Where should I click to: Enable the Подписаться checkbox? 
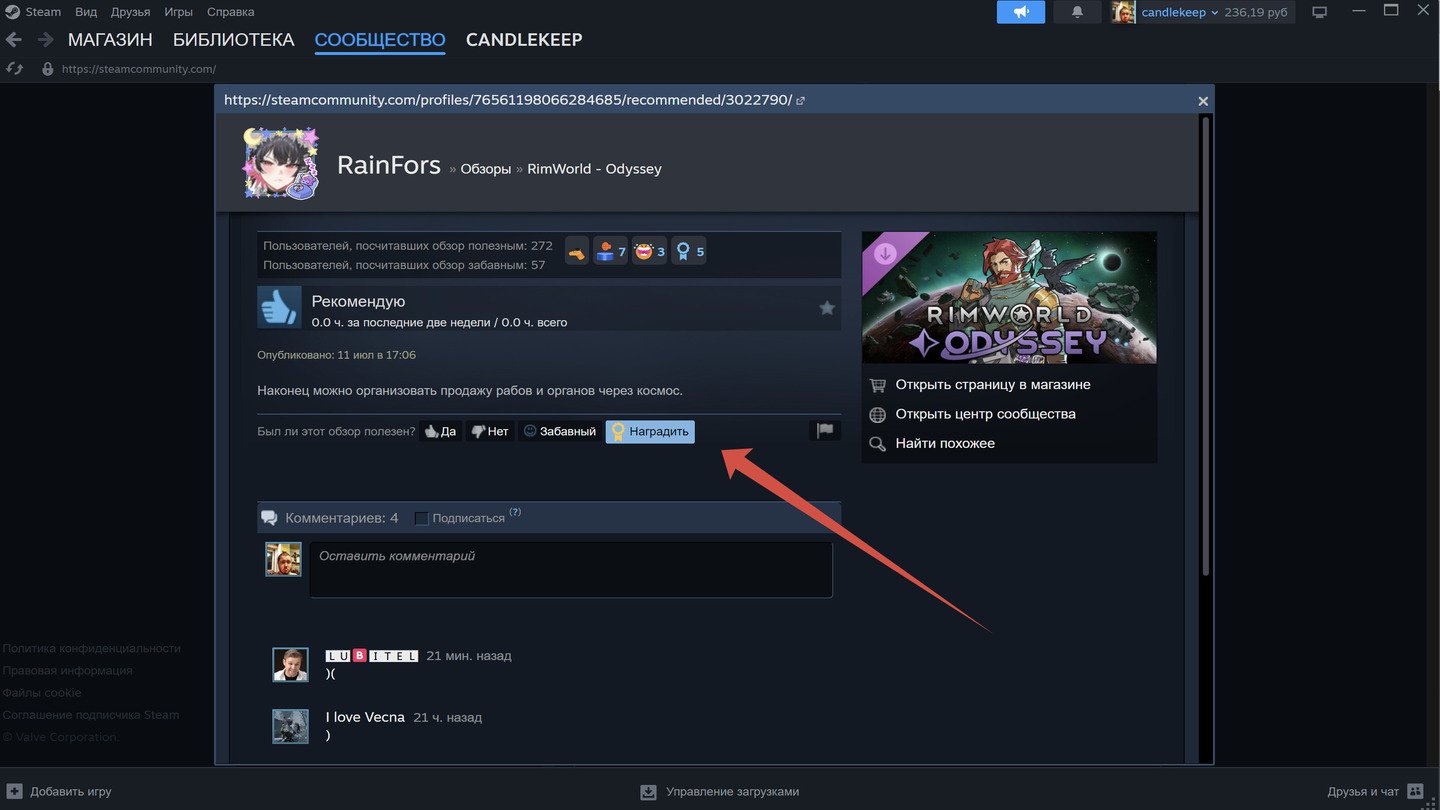coord(421,518)
